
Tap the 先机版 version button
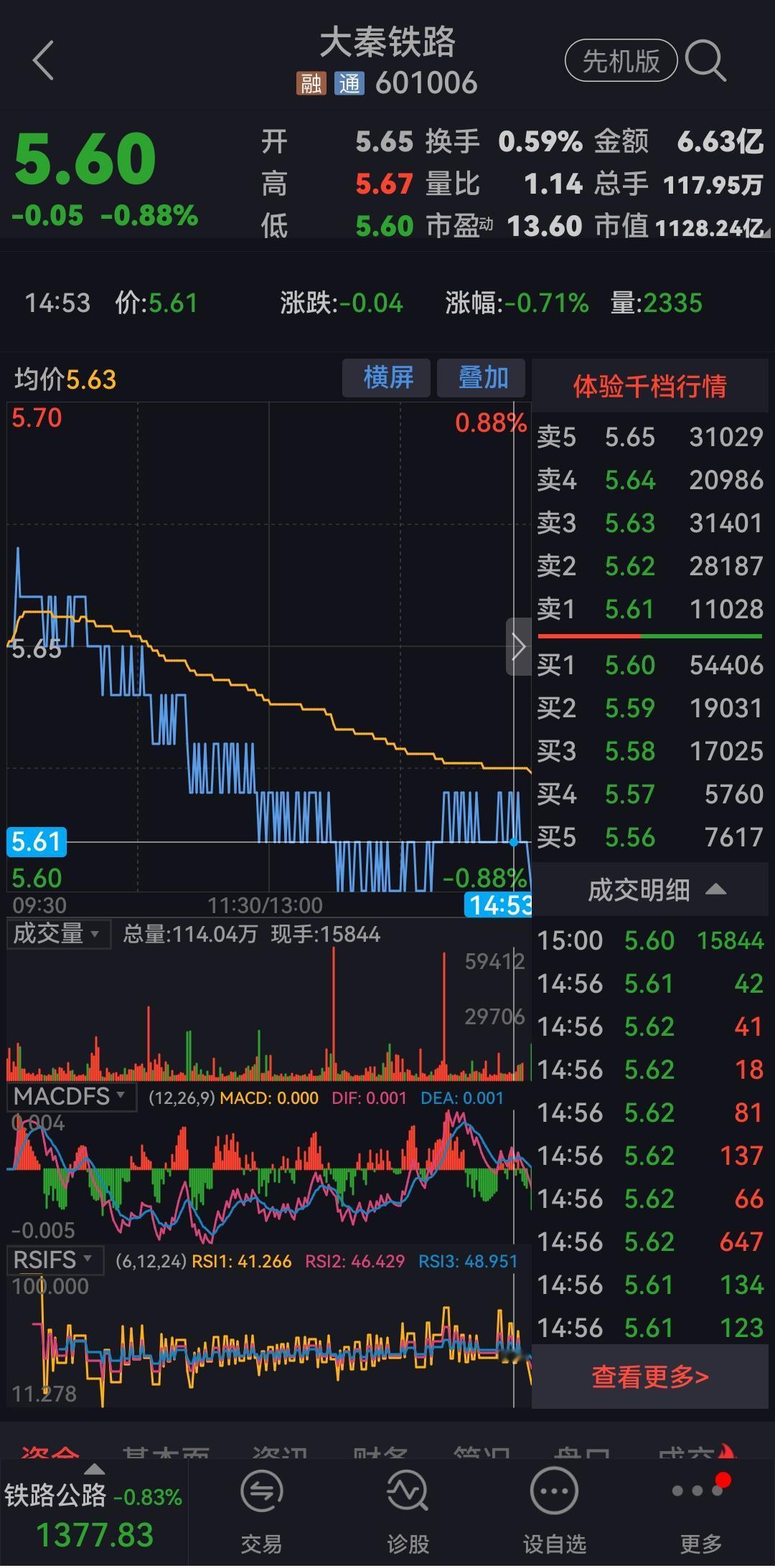tap(621, 61)
